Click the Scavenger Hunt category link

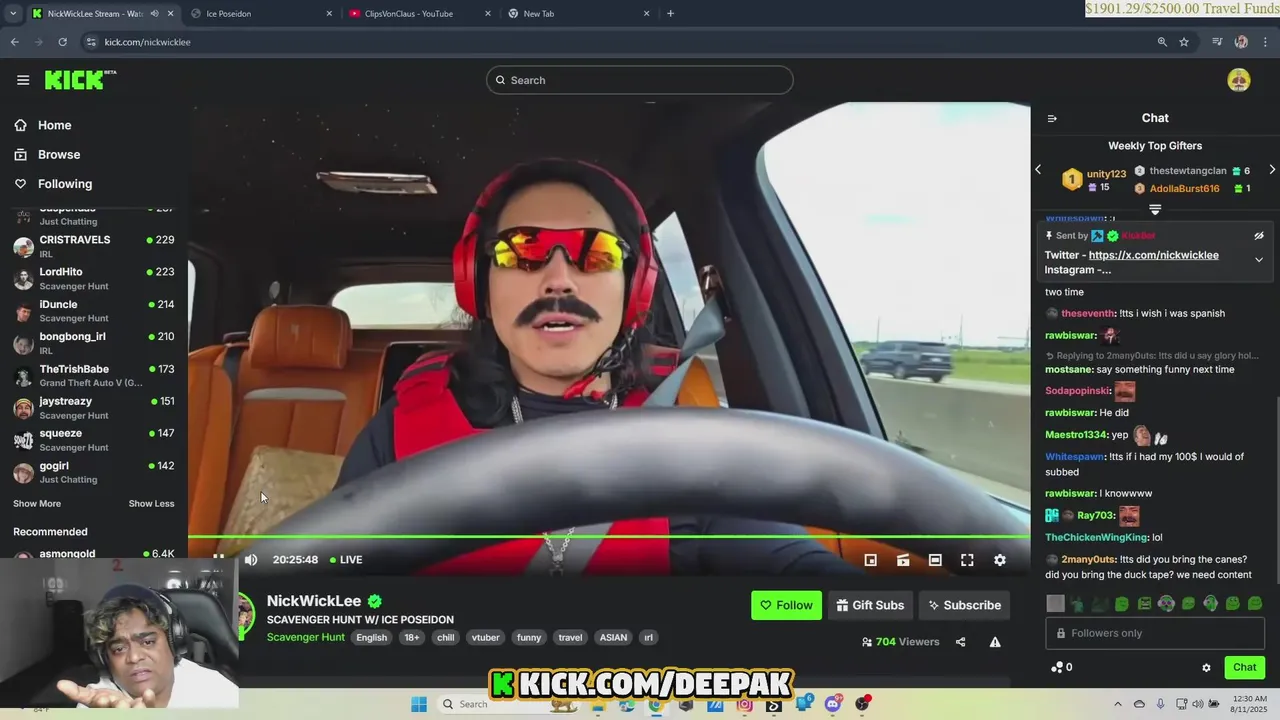pyautogui.click(x=306, y=637)
